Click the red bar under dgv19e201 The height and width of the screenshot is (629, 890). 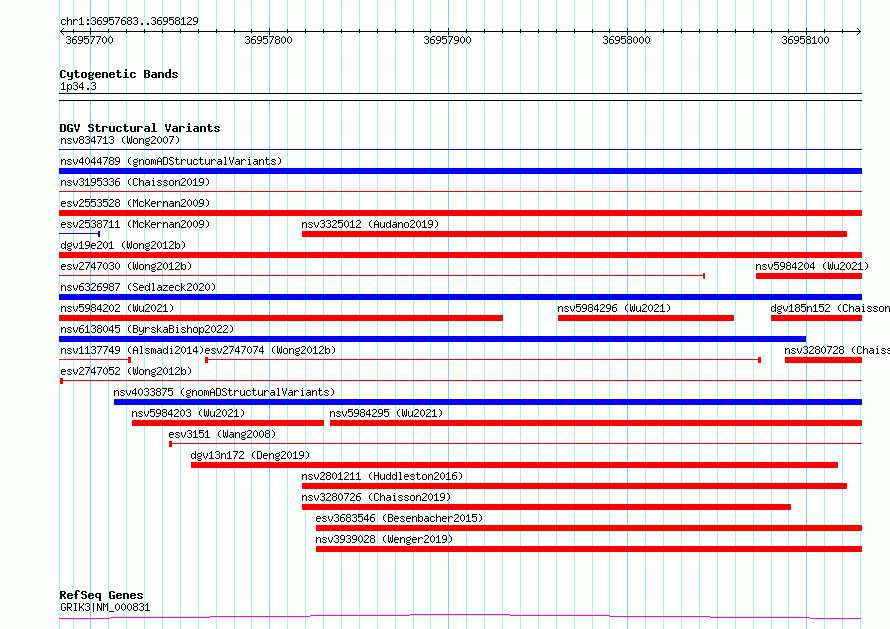coord(460,255)
